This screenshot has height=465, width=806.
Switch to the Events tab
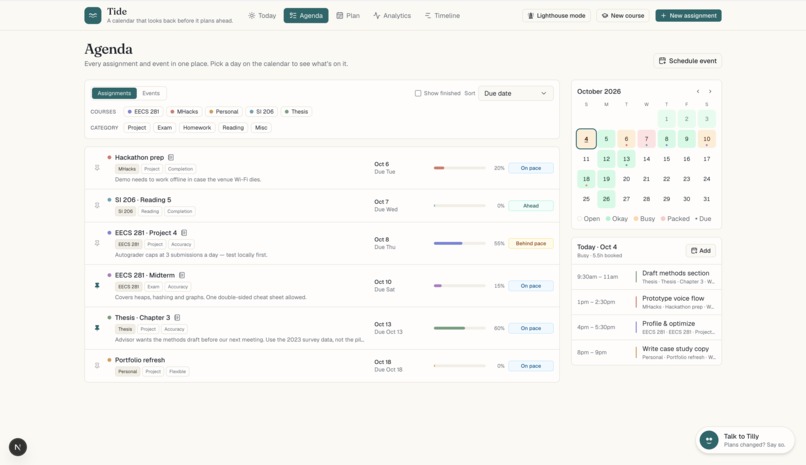pos(151,93)
